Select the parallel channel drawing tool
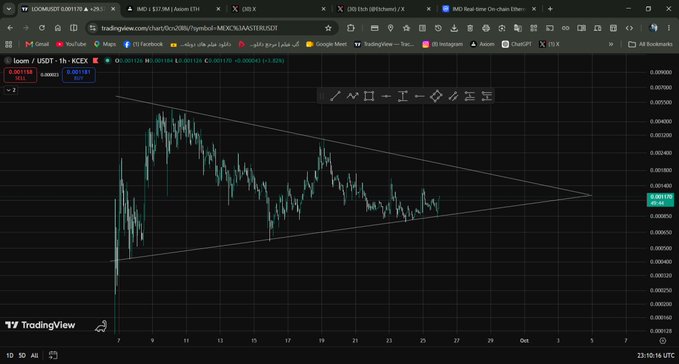 [x=453, y=96]
